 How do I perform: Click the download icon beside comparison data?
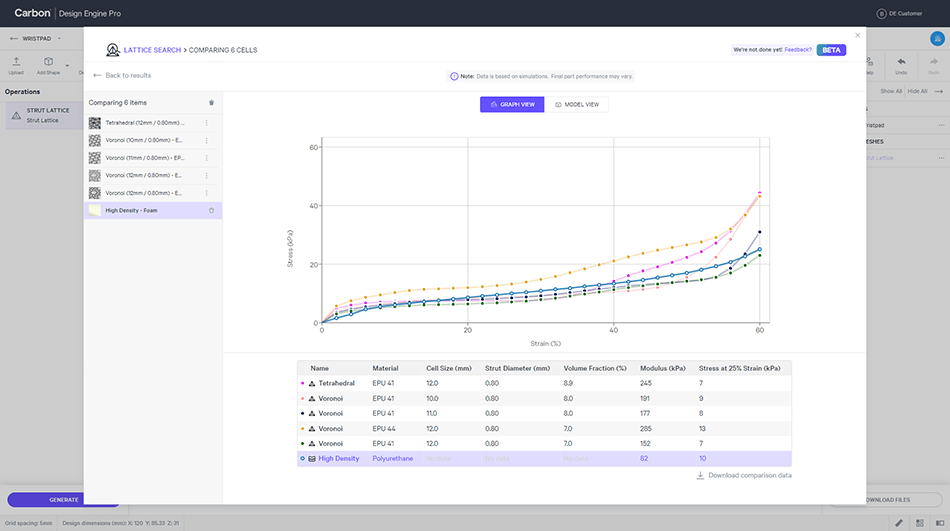coord(700,475)
